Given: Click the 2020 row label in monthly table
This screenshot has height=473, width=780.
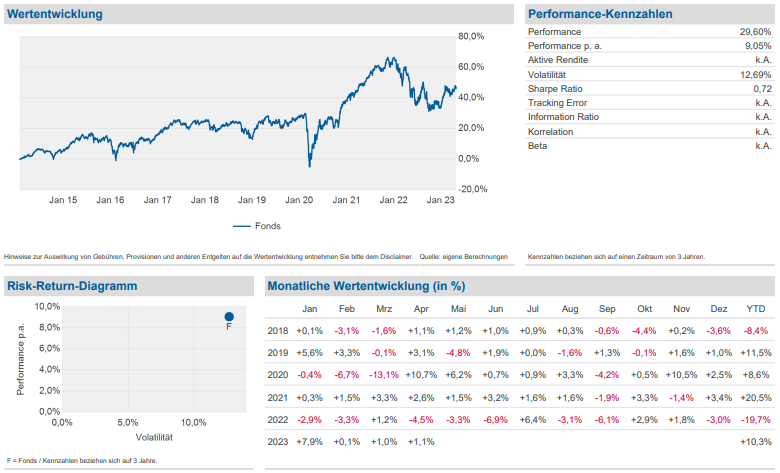Looking at the screenshot, I should [x=278, y=375].
